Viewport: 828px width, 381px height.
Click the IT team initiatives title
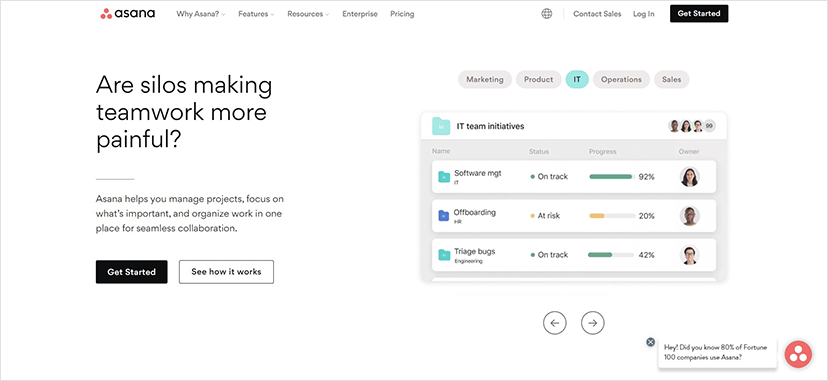pos(490,126)
